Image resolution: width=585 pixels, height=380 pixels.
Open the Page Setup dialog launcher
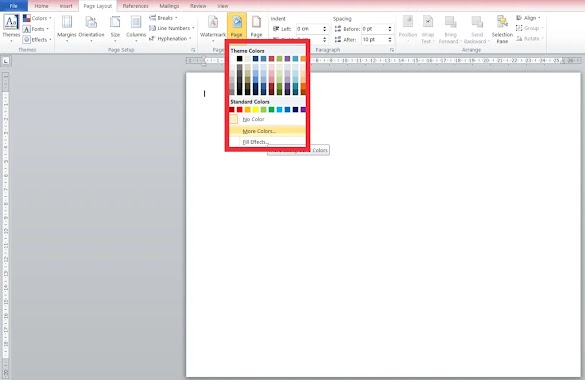193,50
